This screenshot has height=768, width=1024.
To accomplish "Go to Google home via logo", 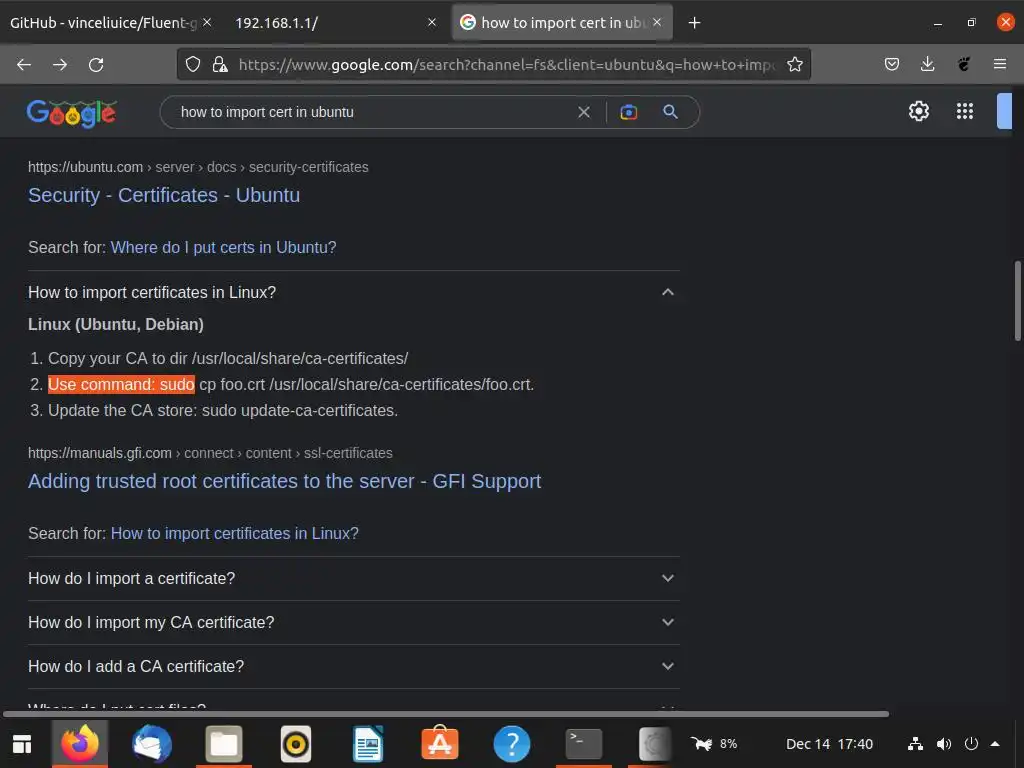I will pyautogui.click(x=72, y=113).
